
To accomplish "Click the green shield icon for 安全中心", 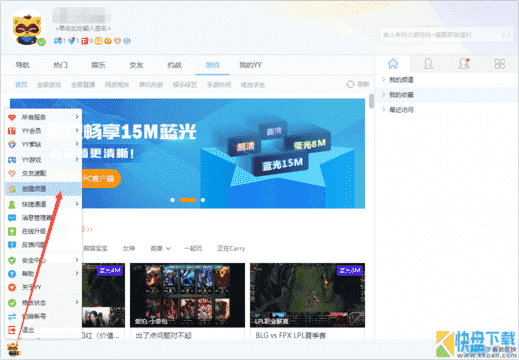I will point(12,260).
